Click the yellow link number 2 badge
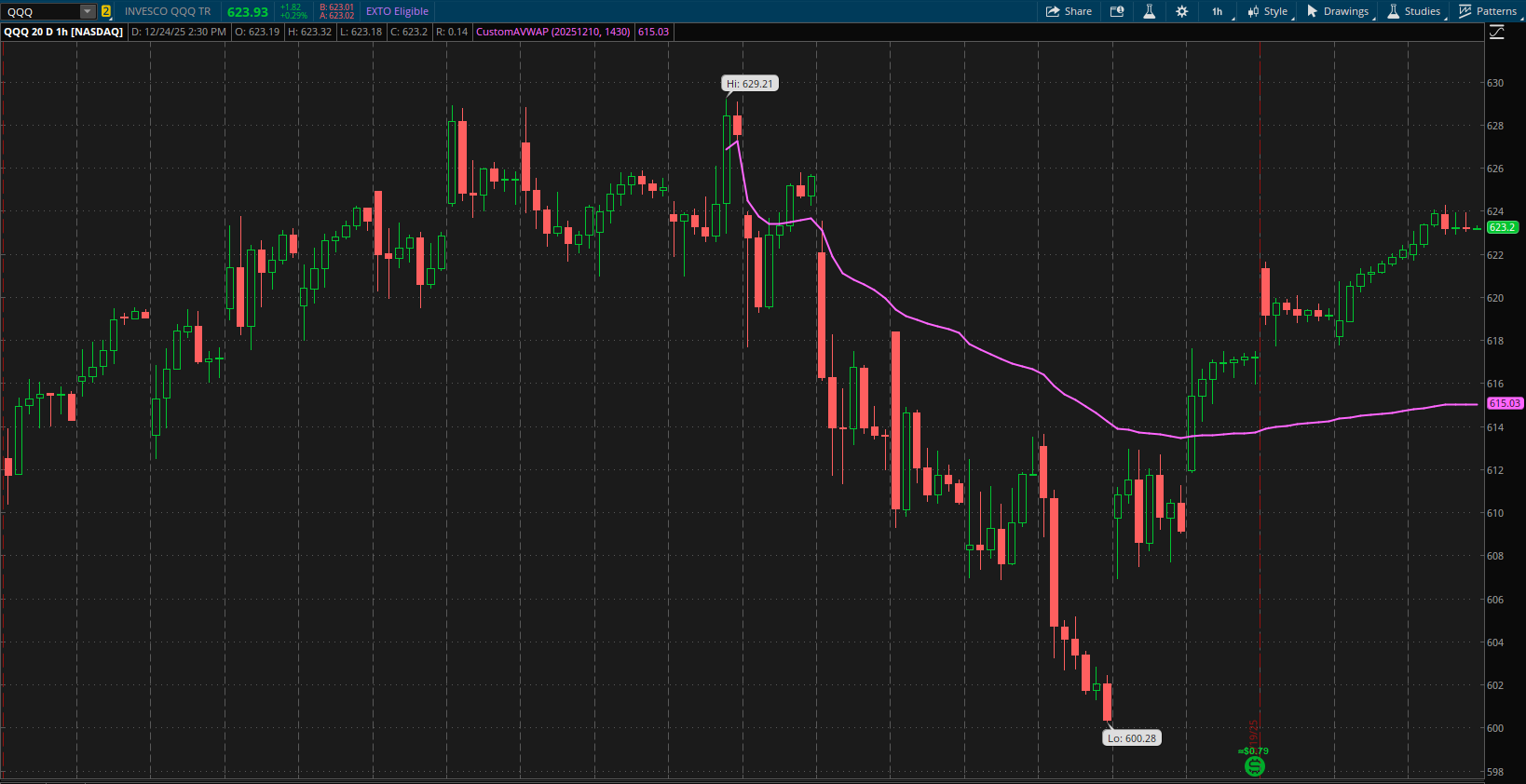1526x784 pixels. (106, 11)
